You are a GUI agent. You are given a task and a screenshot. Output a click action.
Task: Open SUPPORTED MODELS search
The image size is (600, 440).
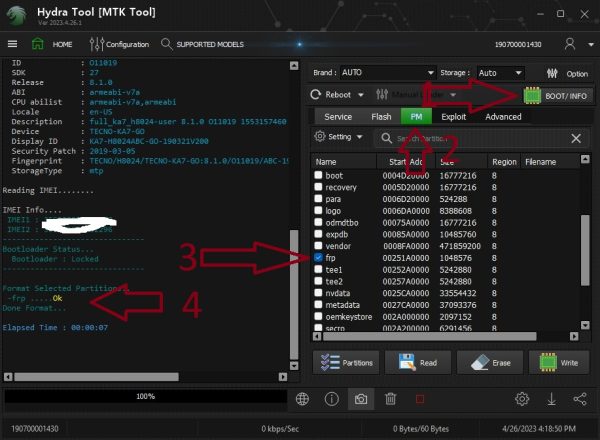point(166,44)
